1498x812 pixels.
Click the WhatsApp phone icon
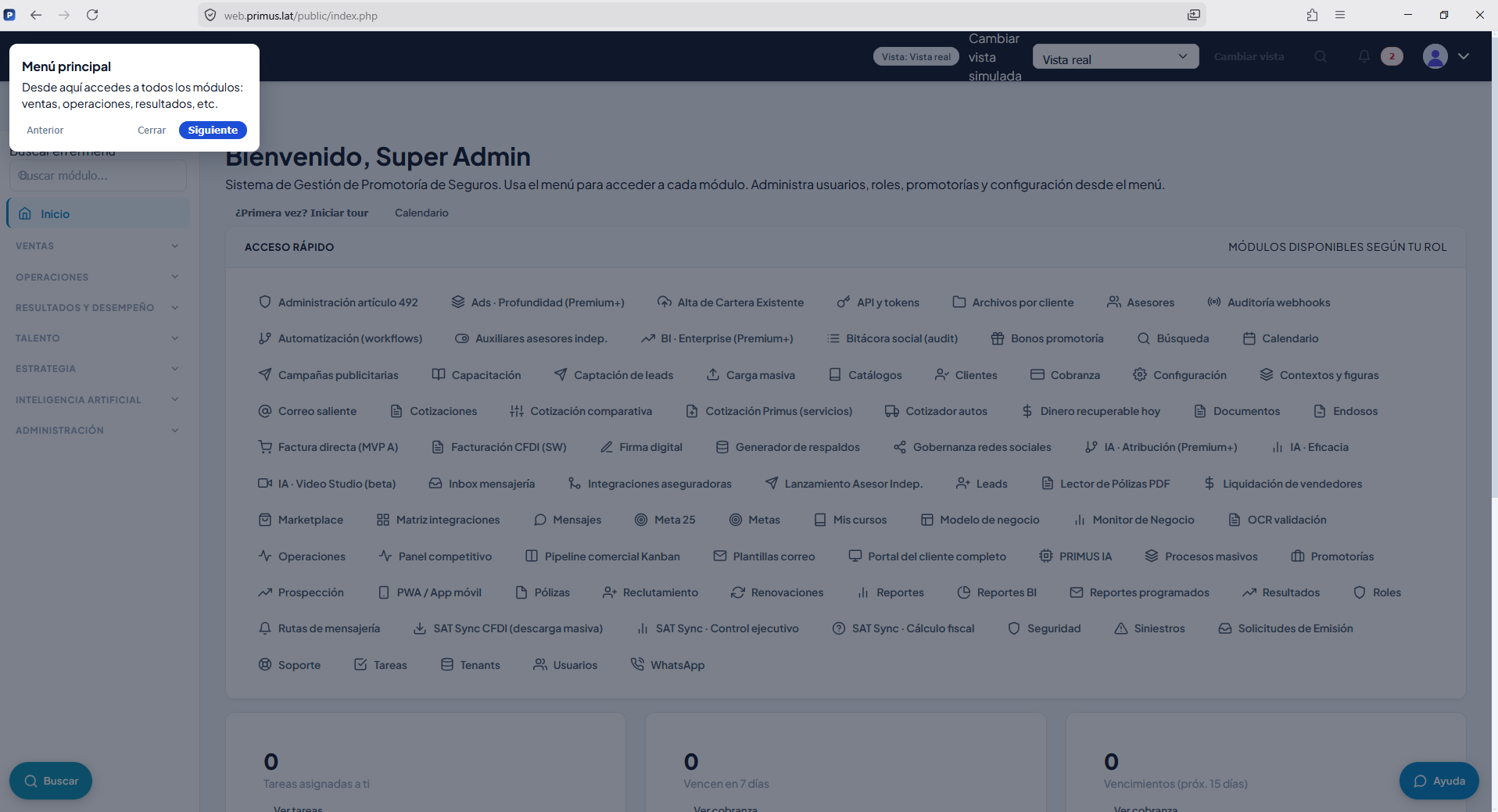coord(638,664)
